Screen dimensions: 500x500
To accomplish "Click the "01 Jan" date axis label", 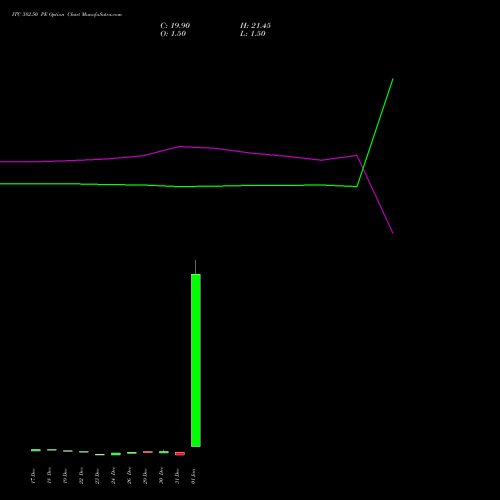I will (x=193, y=476).
